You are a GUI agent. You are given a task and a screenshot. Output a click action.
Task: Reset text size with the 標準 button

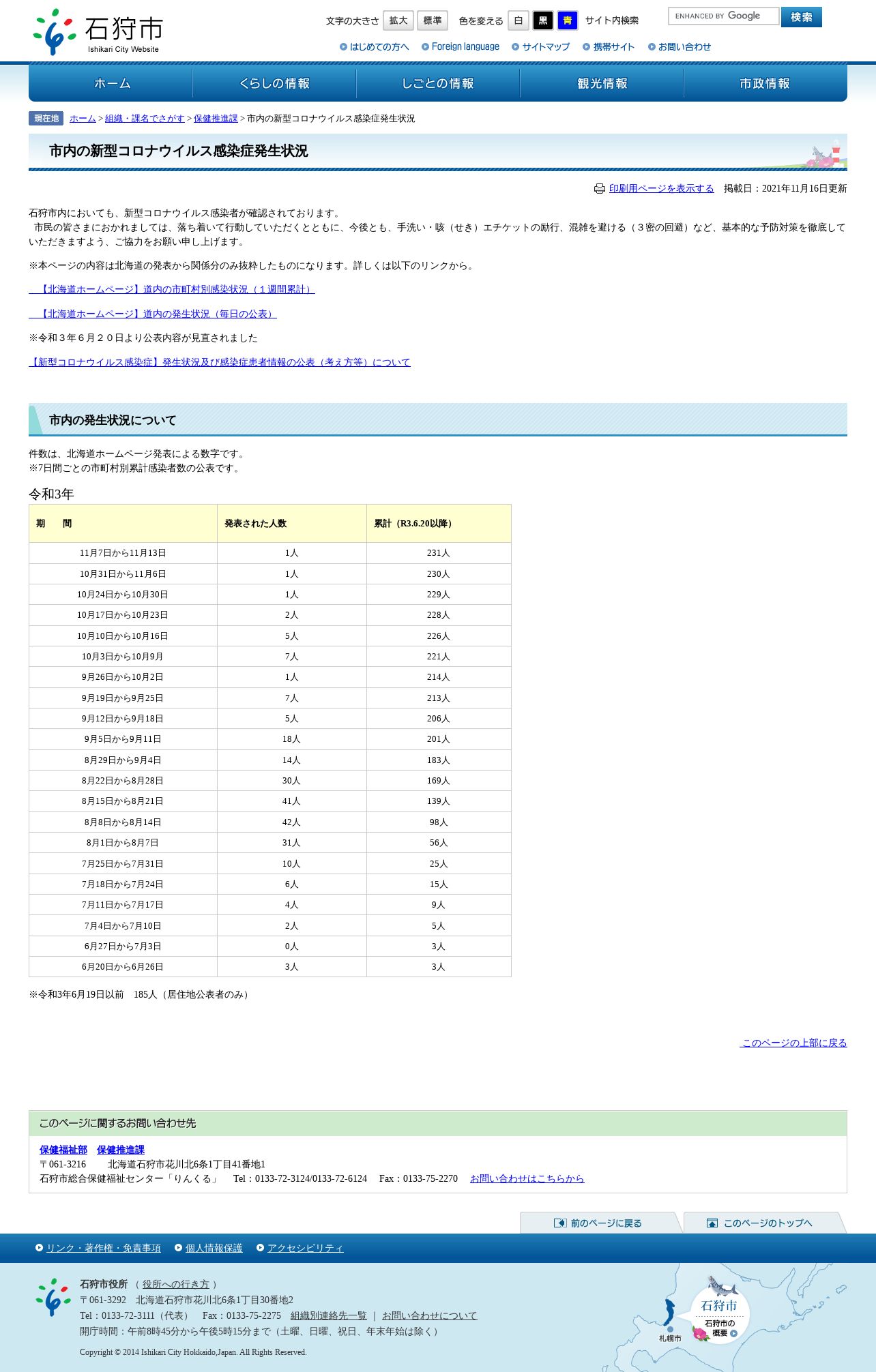[x=433, y=20]
